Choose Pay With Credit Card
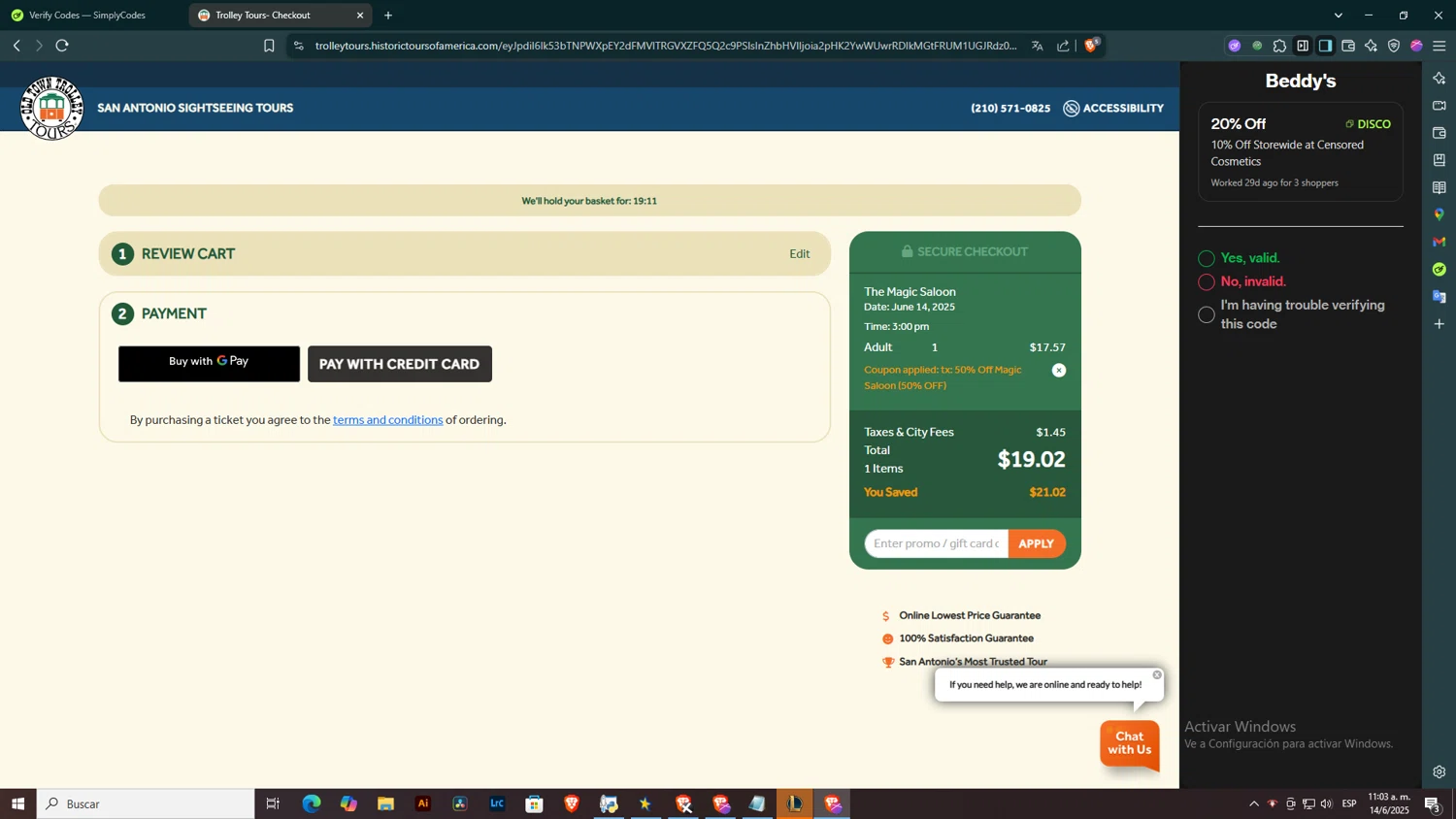Viewport: 1456px width, 819px height. click(400, 364)
